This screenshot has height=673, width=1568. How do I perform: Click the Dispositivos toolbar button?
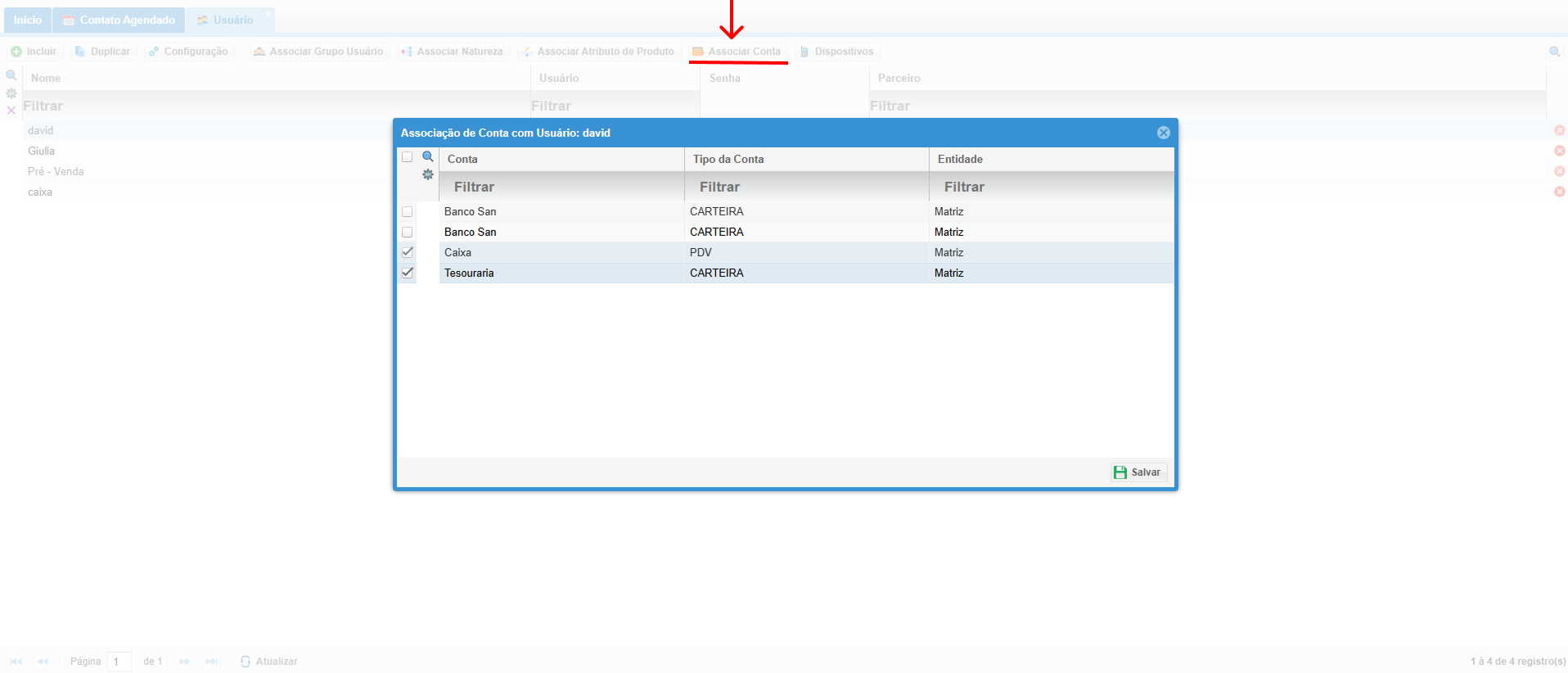pos(836,52)
